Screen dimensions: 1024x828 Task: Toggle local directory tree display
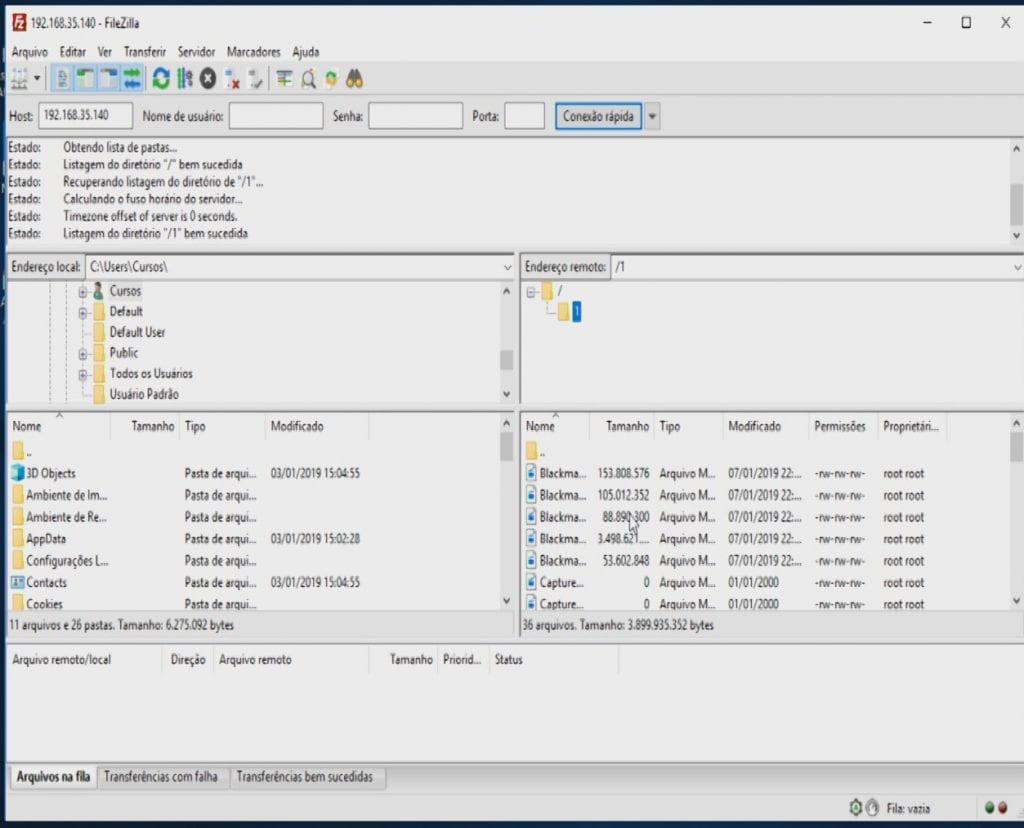click(x=86, y=79)
